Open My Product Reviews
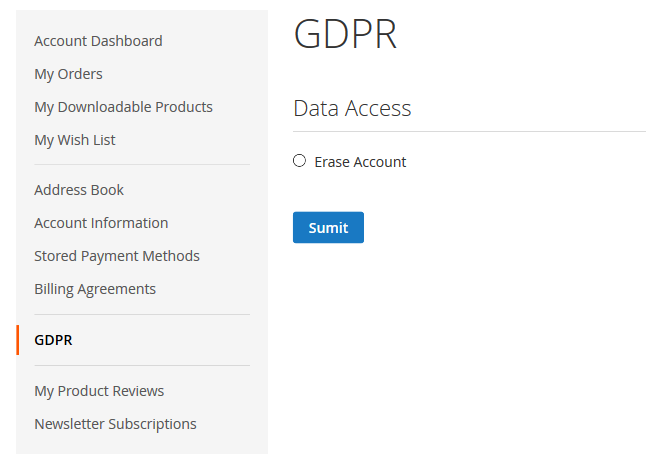The image size is (646, 463). pyautogui.click(x=99, y=391)
